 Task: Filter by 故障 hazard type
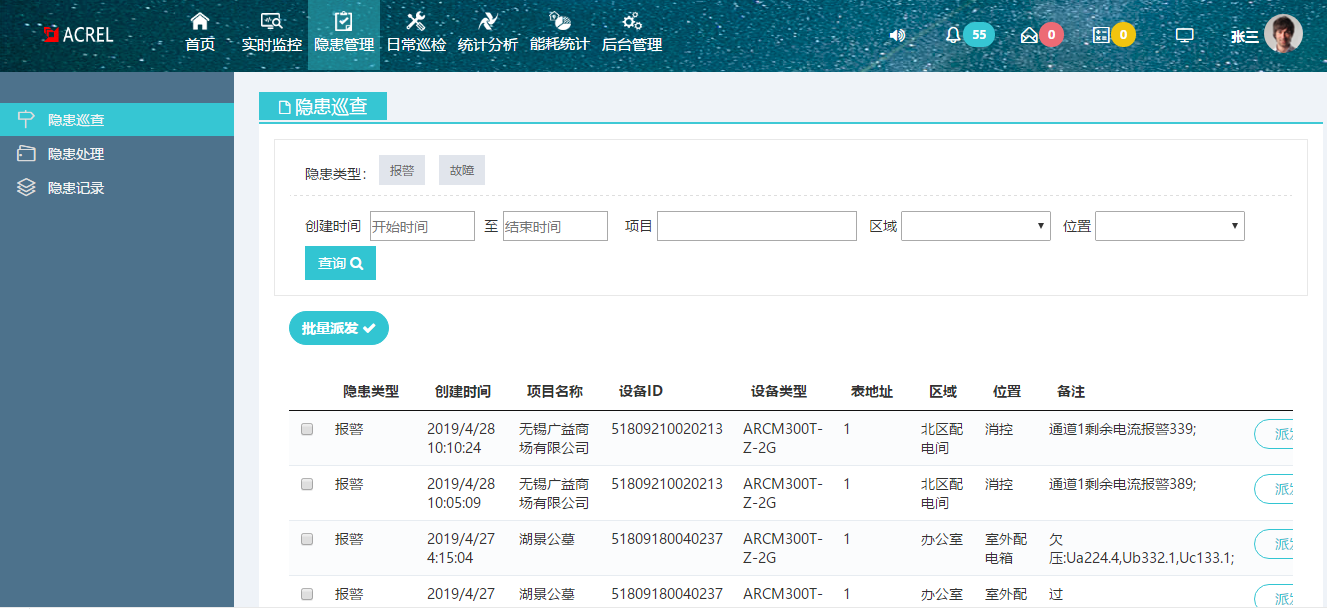[x=462, y=171]
